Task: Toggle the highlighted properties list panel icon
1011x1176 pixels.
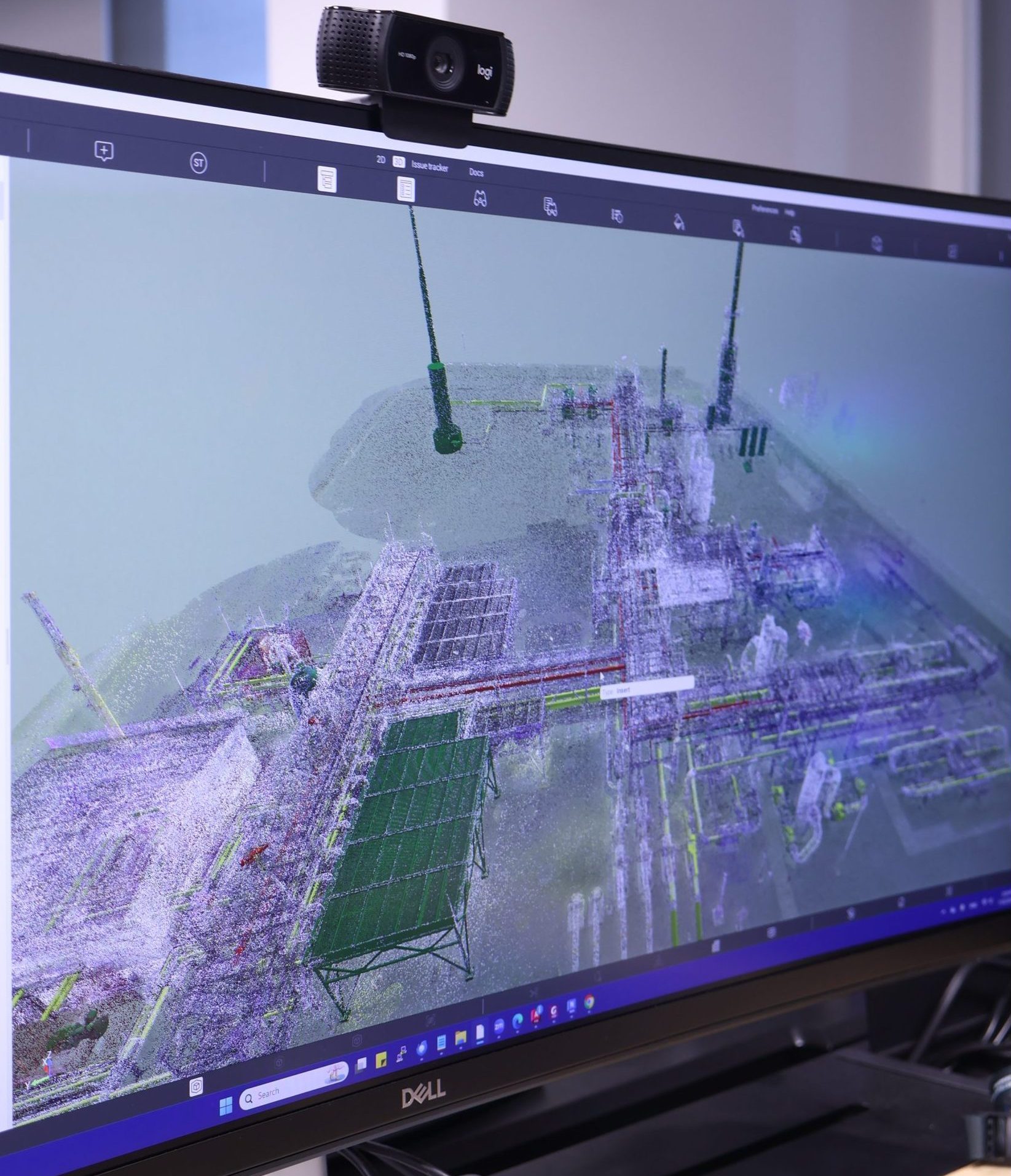Action: point(406,189)
